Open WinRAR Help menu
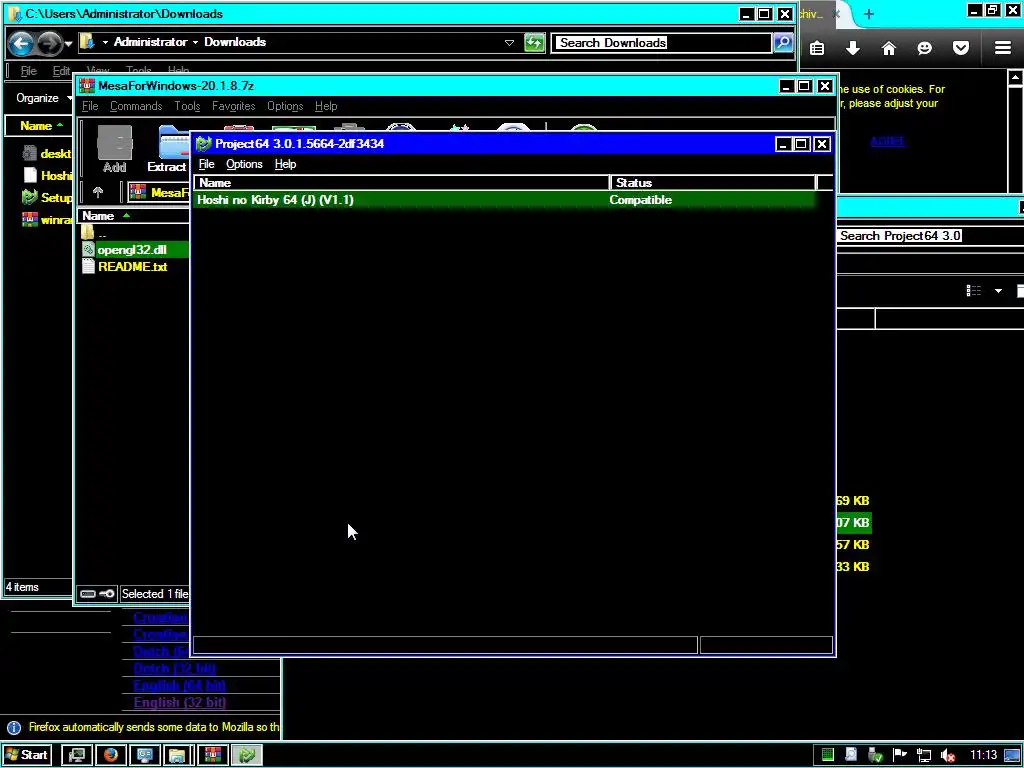The height and width of the screenshot is (768, 1024). click(x=326, y=106)
